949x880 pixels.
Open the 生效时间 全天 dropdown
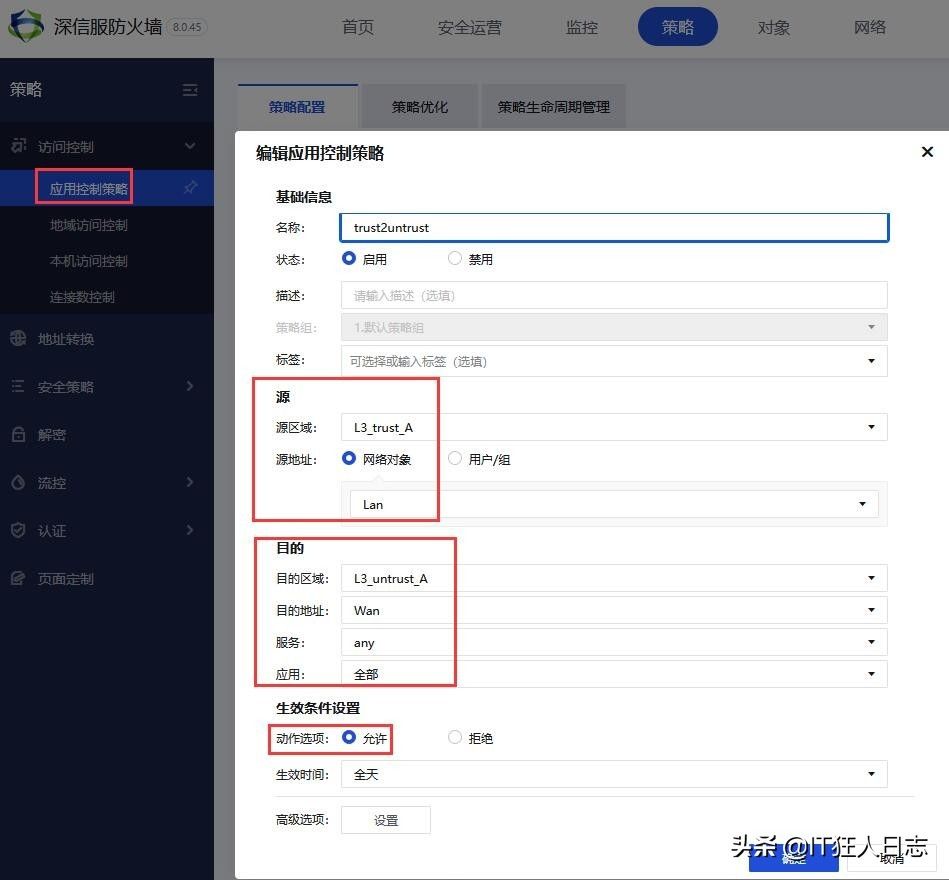614,774
